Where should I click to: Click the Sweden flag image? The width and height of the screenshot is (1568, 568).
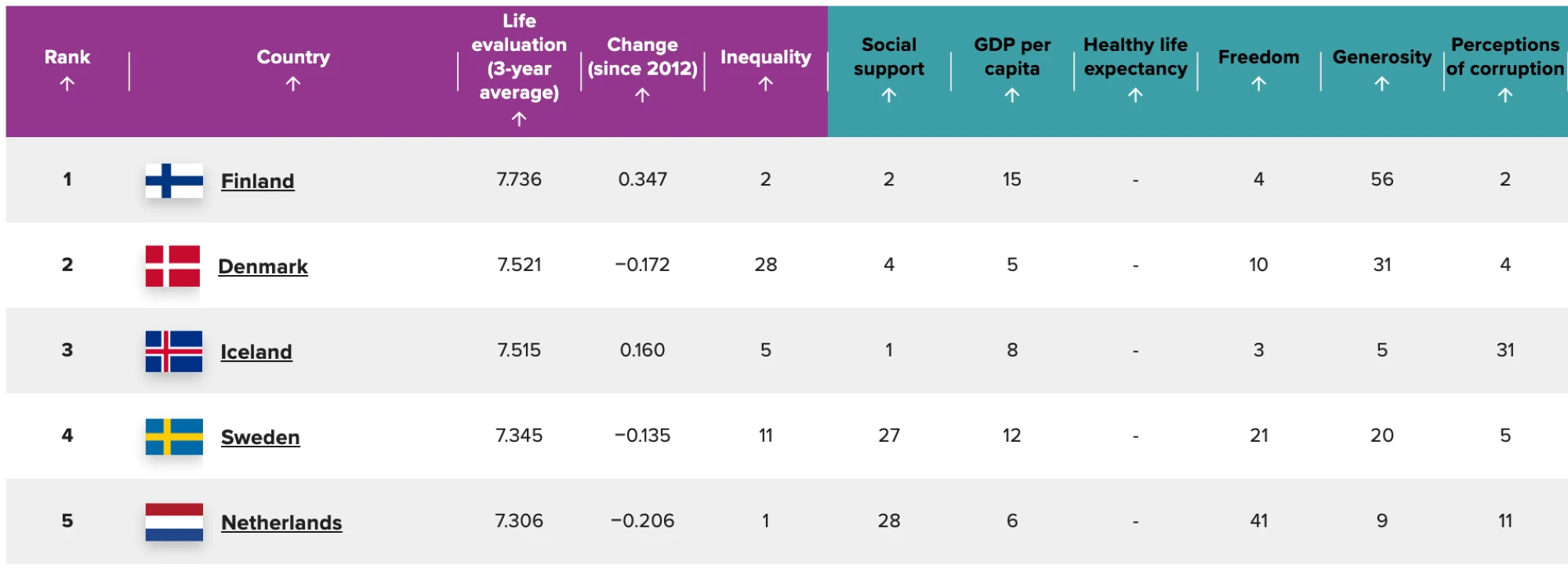pos(174,437)
